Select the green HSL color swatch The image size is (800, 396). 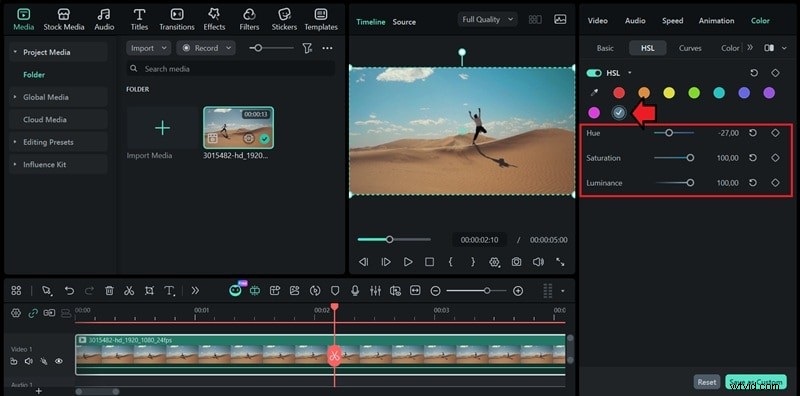(x=694, y=92)
